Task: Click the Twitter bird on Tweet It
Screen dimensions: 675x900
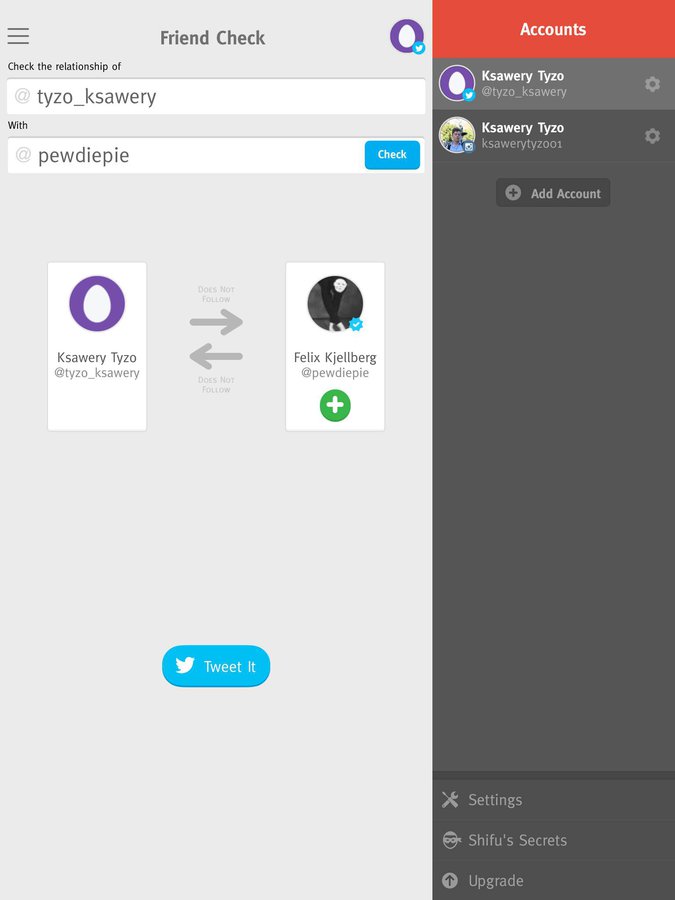Action: pos(185,665)
